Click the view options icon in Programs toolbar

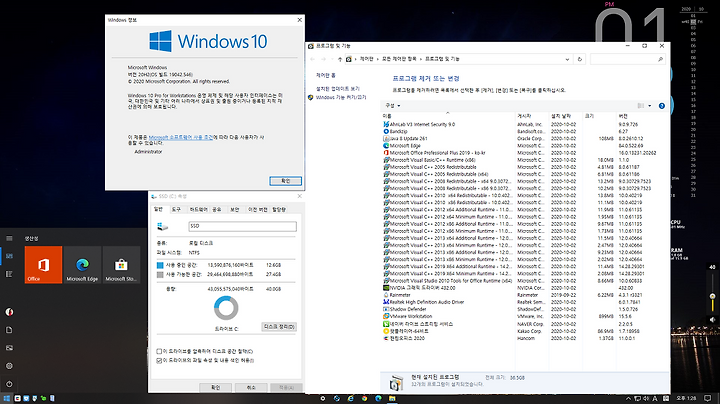pos(641,106)
